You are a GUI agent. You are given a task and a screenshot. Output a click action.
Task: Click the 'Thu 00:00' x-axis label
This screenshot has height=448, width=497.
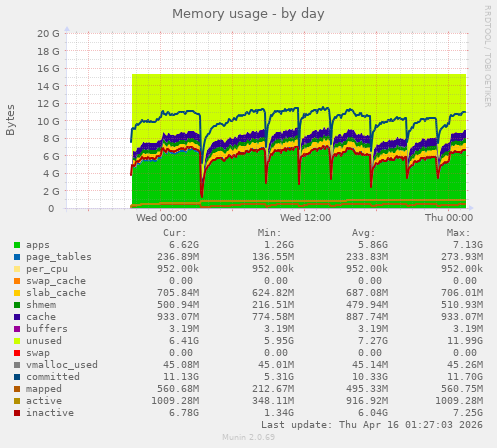click(449, 218)
